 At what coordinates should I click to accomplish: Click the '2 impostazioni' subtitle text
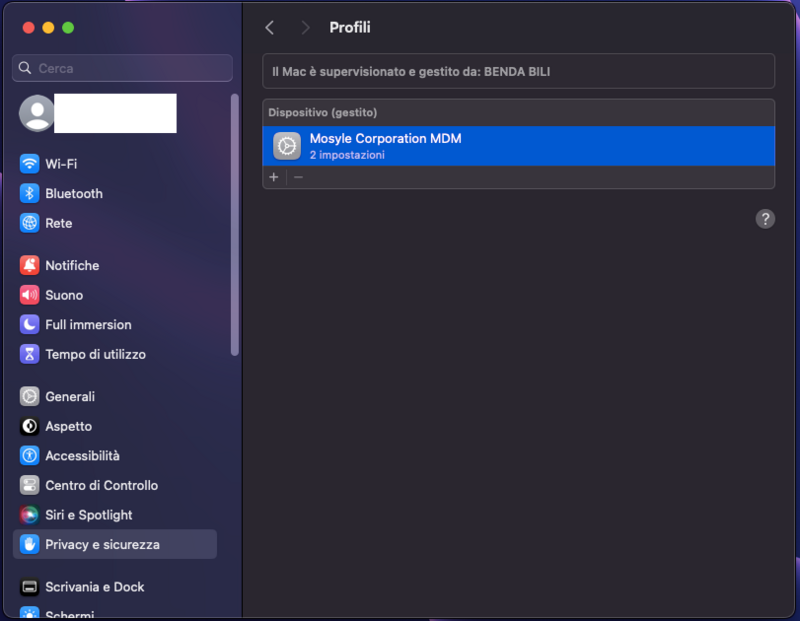point(347,155)
